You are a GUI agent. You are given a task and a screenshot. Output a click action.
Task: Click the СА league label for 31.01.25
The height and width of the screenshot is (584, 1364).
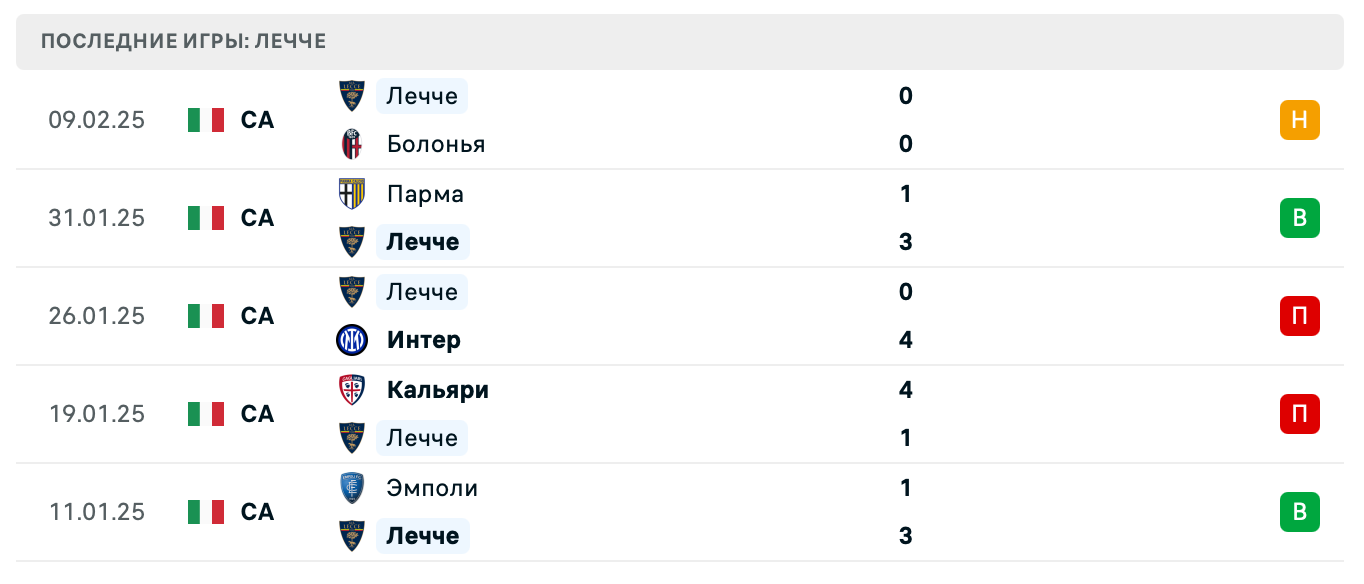click(x=257, y=218)
